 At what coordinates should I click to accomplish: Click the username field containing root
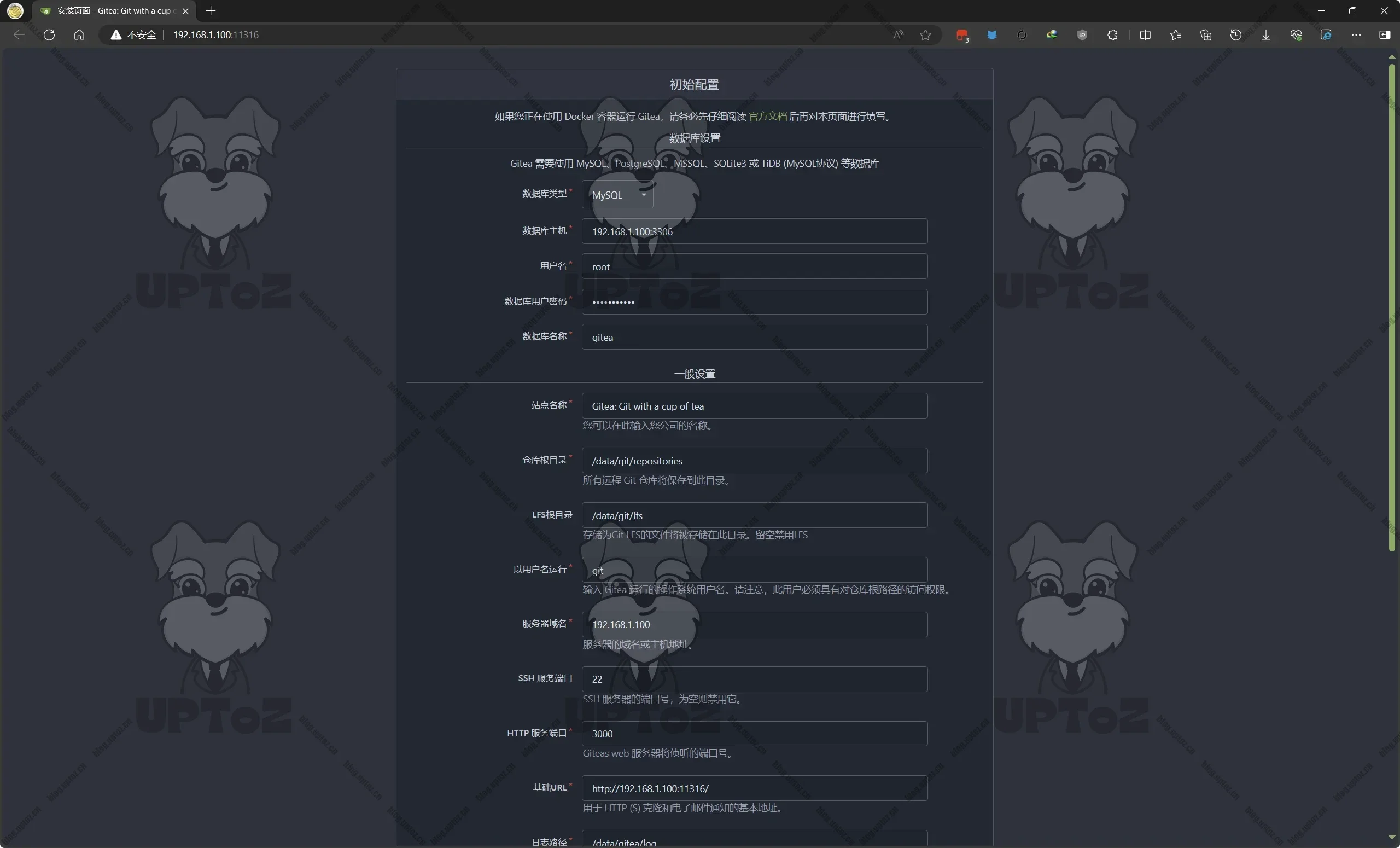pos(755,266)
